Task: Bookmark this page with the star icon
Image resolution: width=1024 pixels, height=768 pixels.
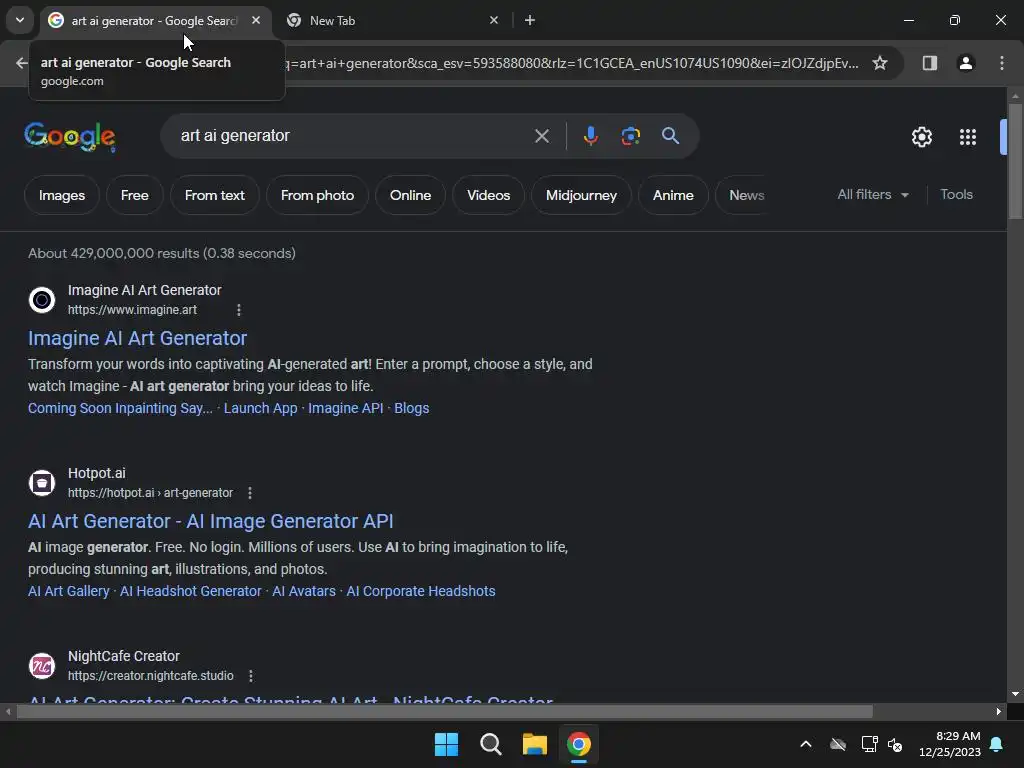Action: tap(880, 63)
